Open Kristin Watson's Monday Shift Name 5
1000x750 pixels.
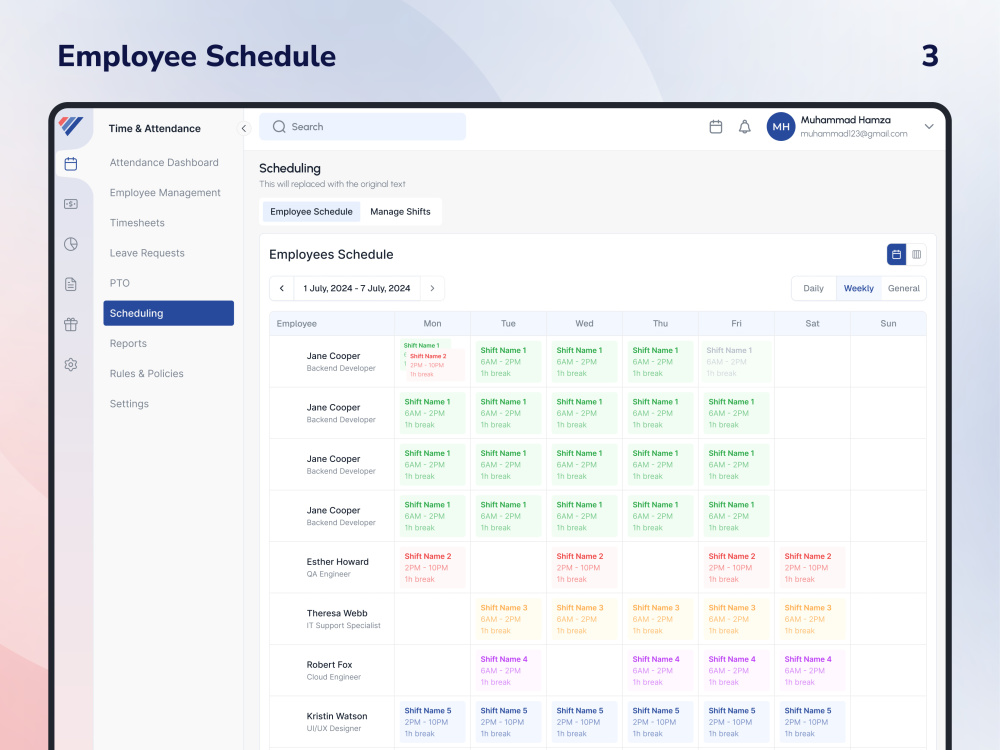pyautogui.click(x=432, y=722)
